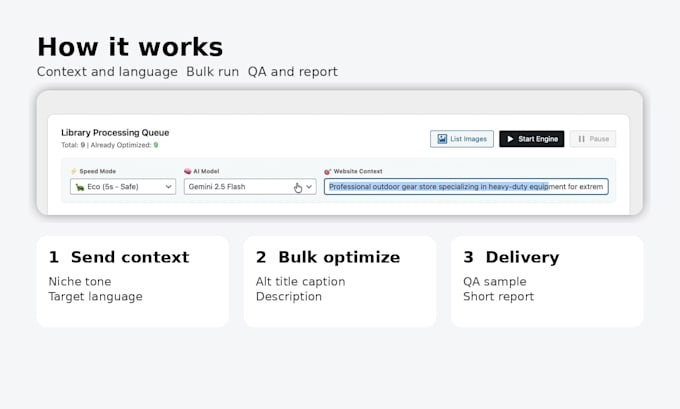Click the Pause bars icon
This screenshot has width=680, height=409.
pyautogui.click(x=582, y=139)
